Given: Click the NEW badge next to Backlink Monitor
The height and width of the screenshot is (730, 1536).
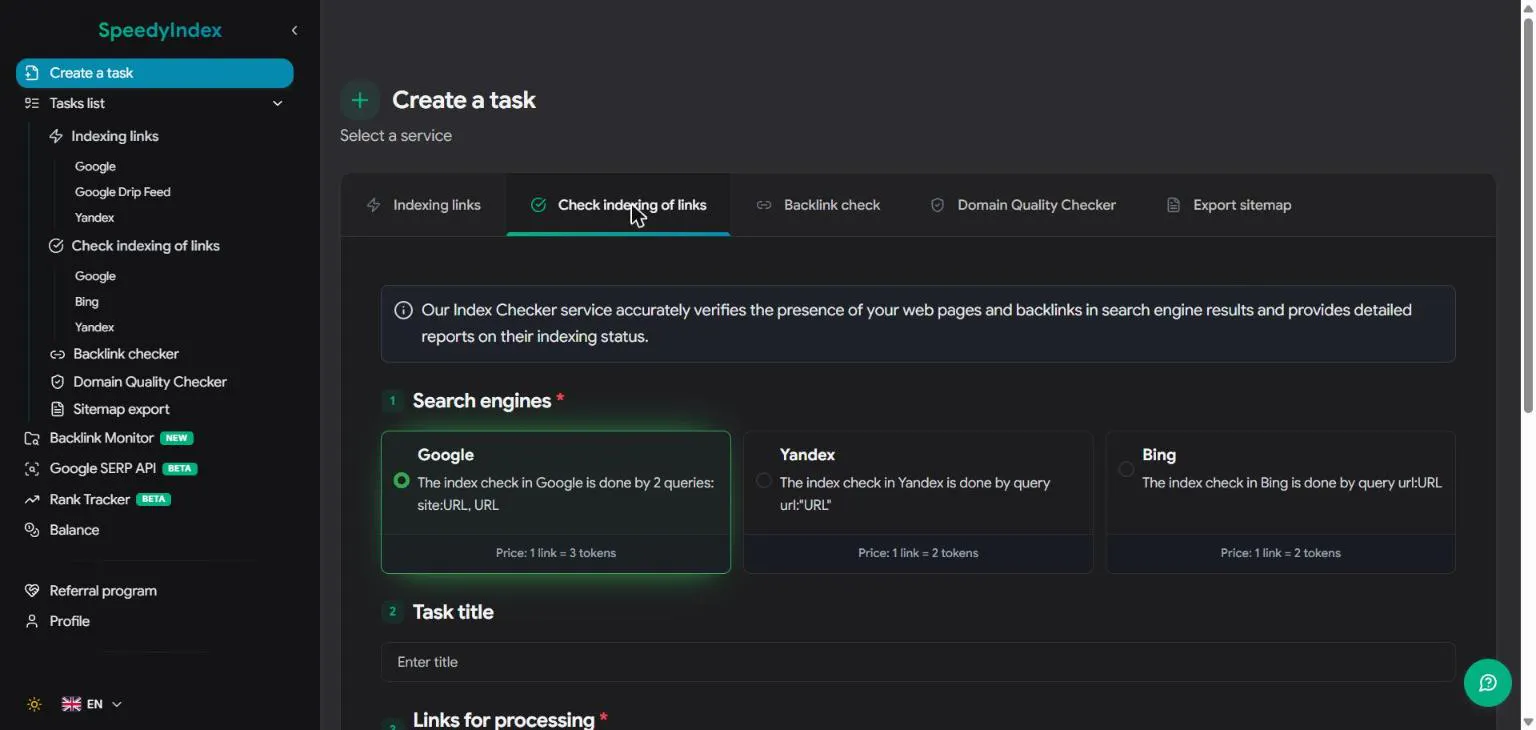Looking at the screenshot, I should pos(177,438).
